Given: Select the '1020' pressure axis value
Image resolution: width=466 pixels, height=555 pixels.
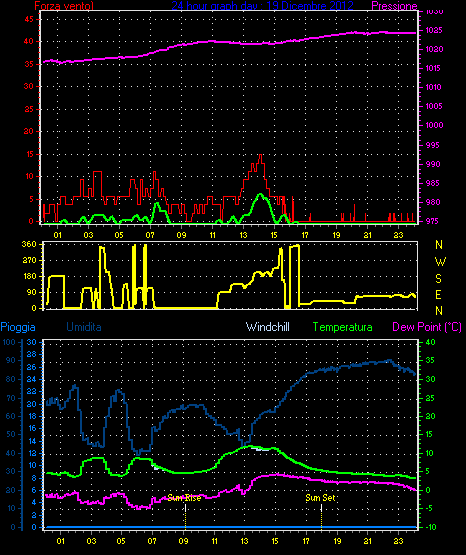Looking at the screenshot, I should pyautogui.click(x=434, y=50).
